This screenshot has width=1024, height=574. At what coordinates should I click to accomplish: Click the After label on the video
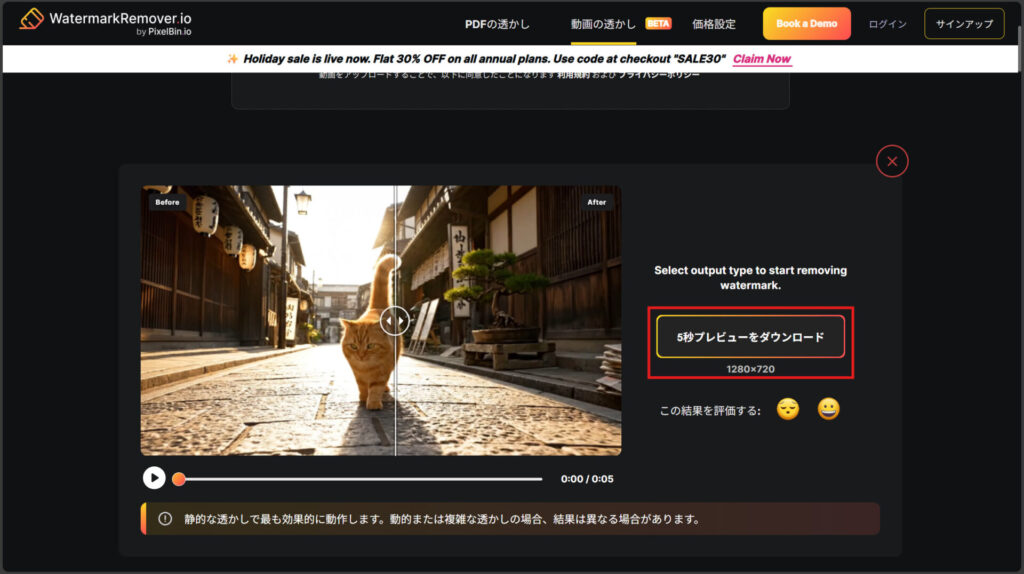point(596,202)
